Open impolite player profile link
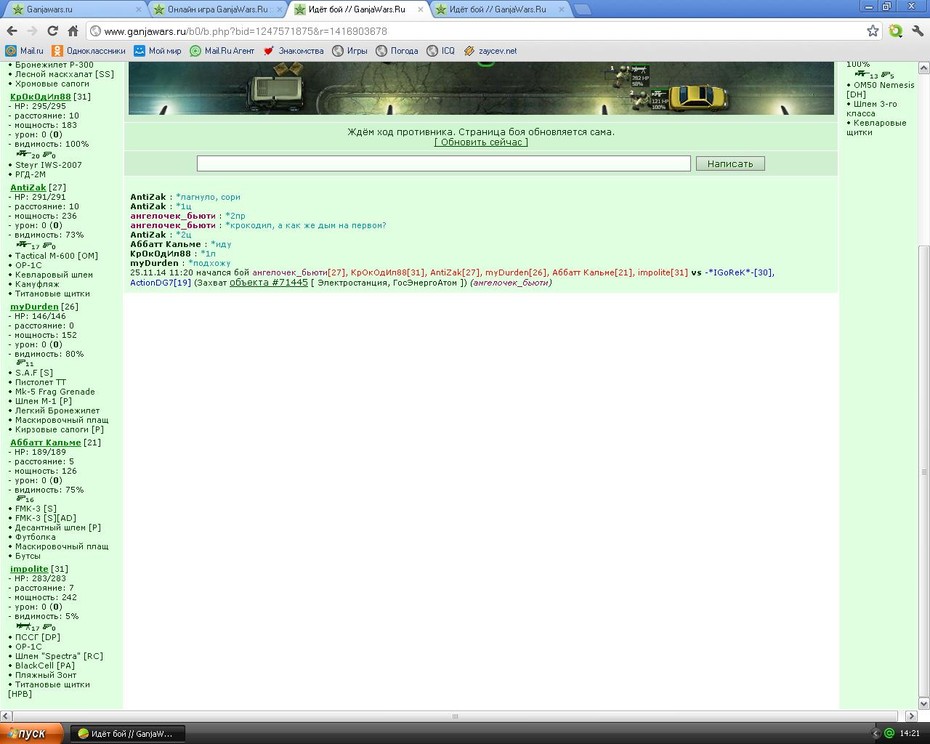930x744 pixels. (x=29, y=569)
